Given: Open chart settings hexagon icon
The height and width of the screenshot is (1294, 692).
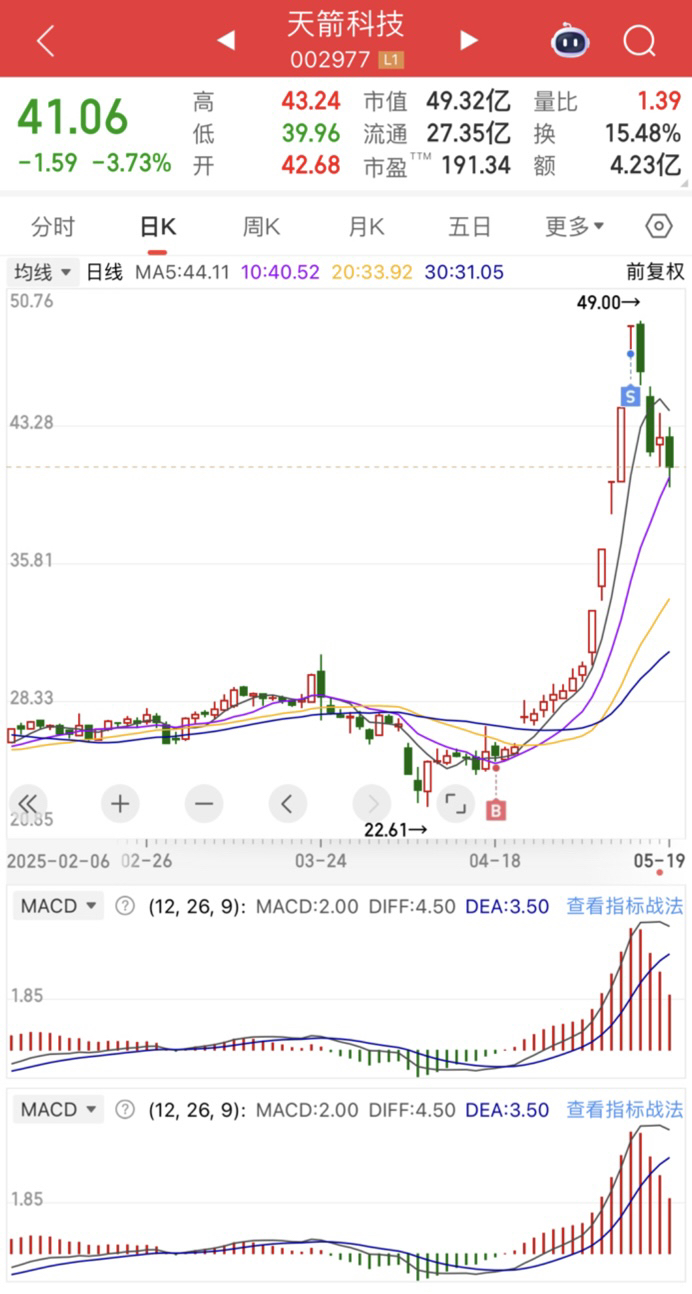Looking at the screenshot, I should (658, 226).
